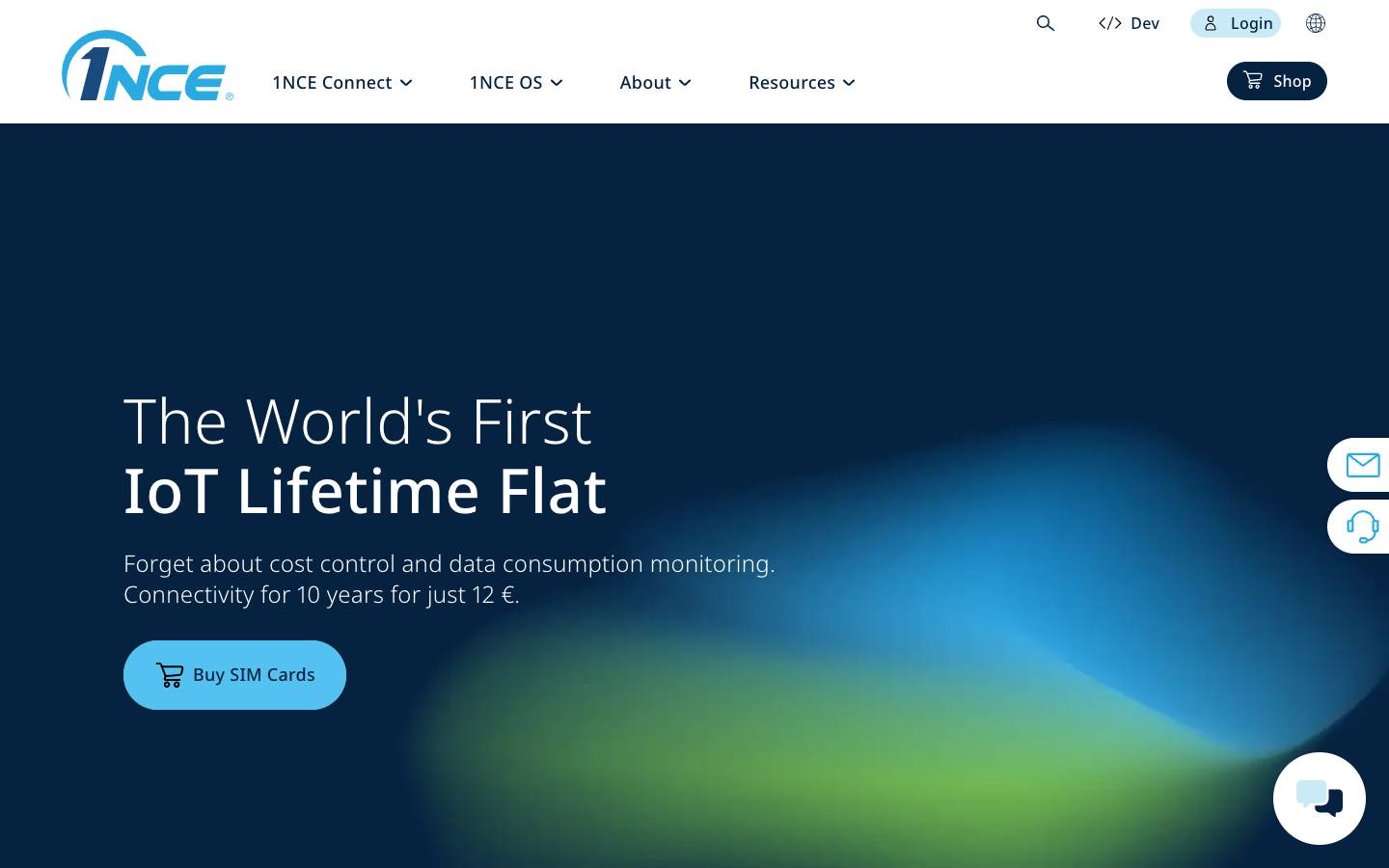Expand the 1NCE OS menu
This screenshot has height=868, width=1389.
pyautogui.click(x=516, y=83)
